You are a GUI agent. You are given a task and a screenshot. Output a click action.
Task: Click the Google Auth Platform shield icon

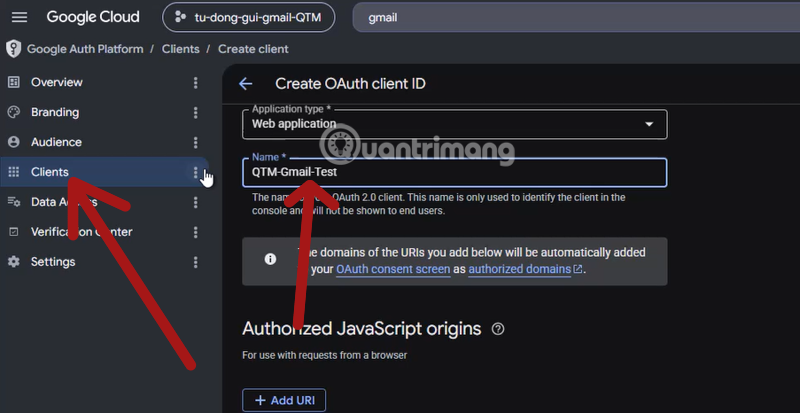point(13,49)
